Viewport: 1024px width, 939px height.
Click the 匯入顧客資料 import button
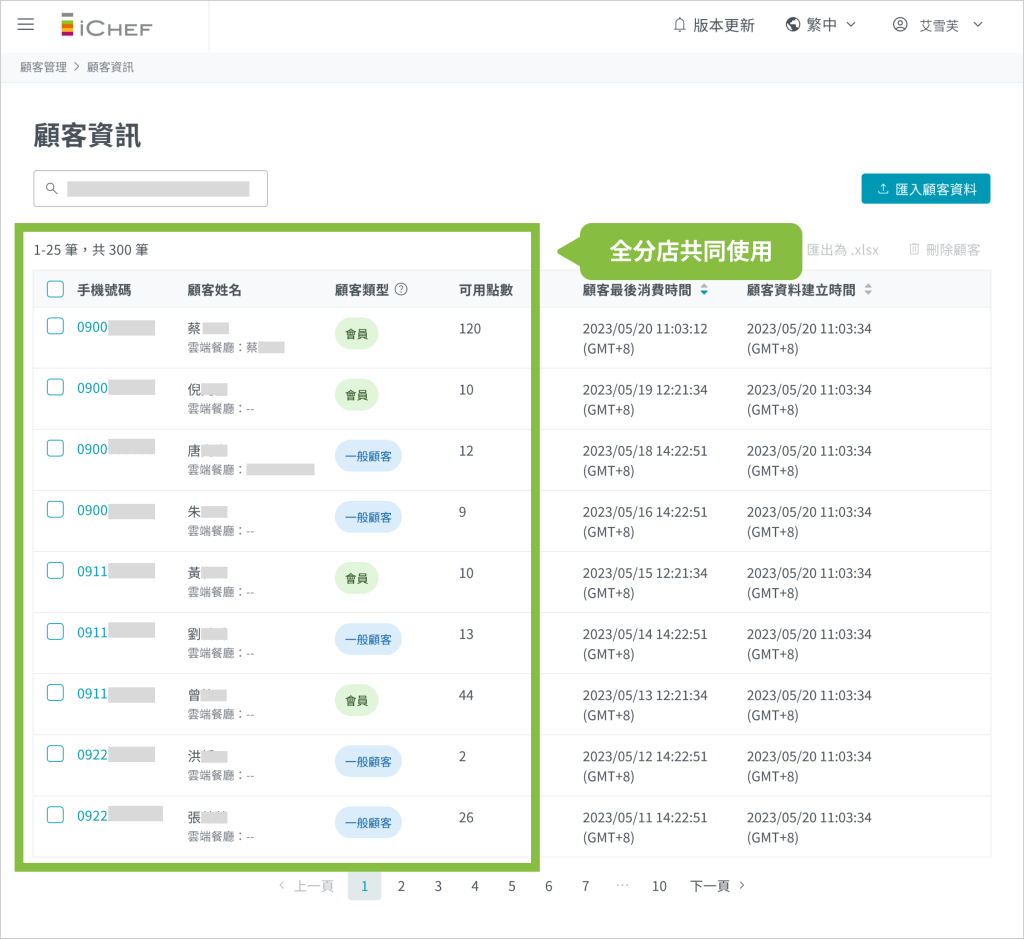point(925,189)
